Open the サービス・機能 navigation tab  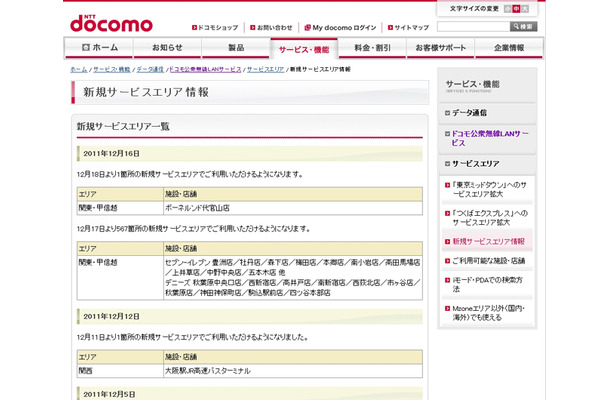pos(304,49)
